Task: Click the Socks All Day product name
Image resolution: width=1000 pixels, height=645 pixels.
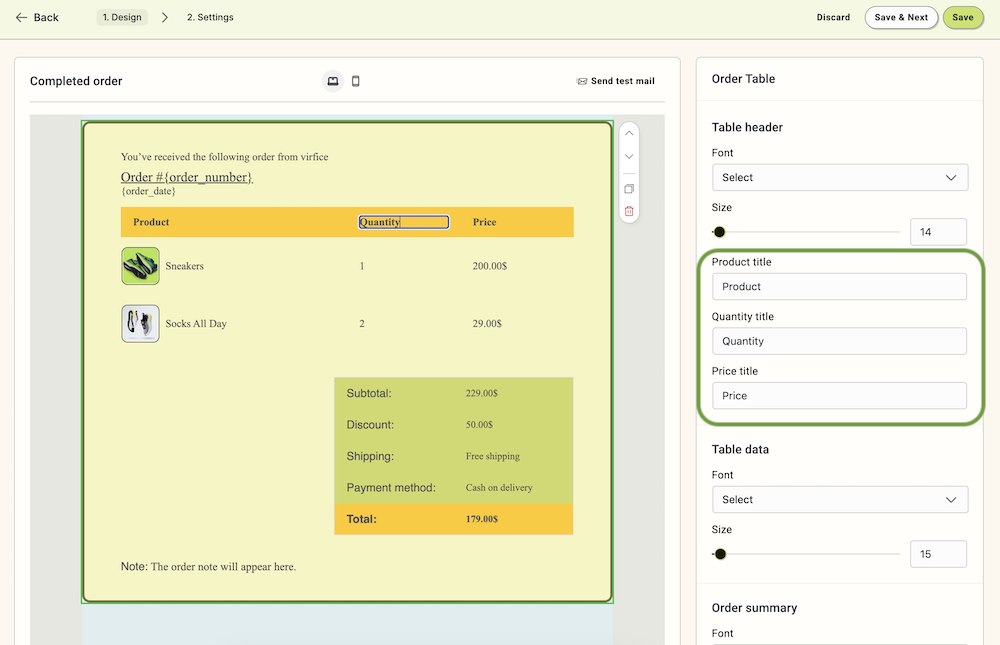Action: pos(196,323)
